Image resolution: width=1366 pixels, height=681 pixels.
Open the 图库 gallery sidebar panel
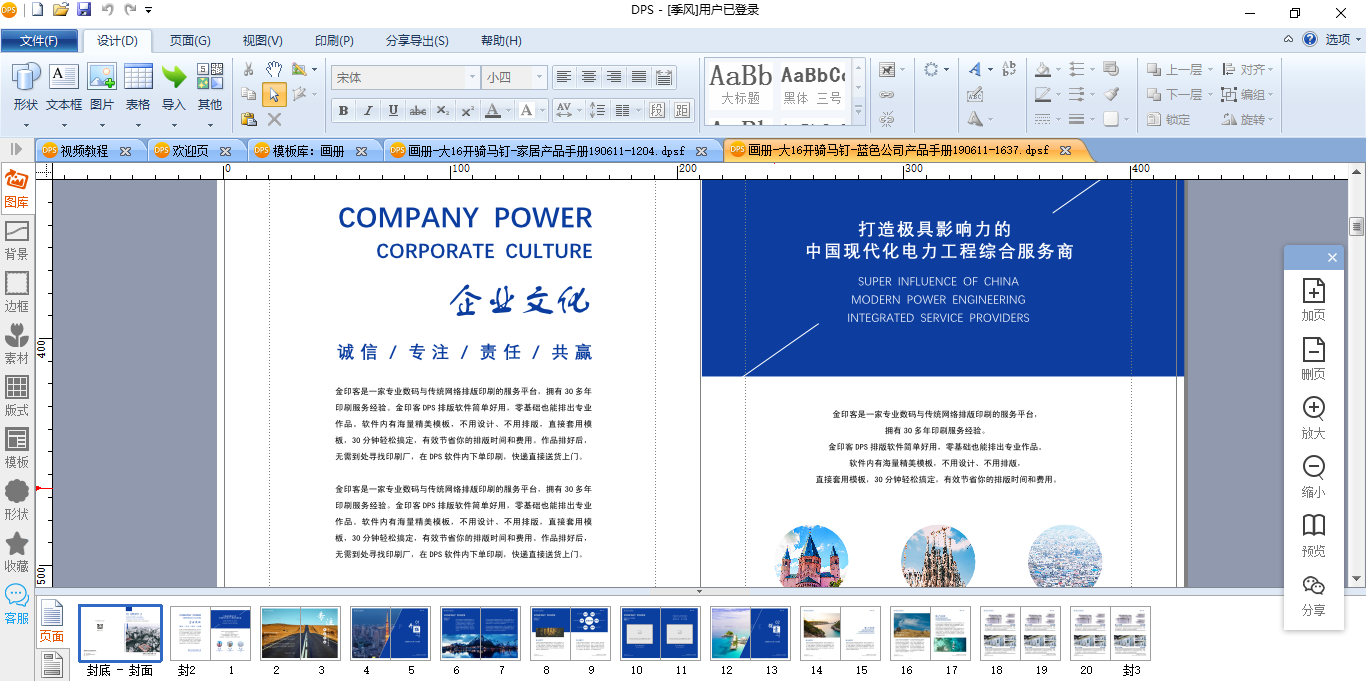(x=17, y=189)
